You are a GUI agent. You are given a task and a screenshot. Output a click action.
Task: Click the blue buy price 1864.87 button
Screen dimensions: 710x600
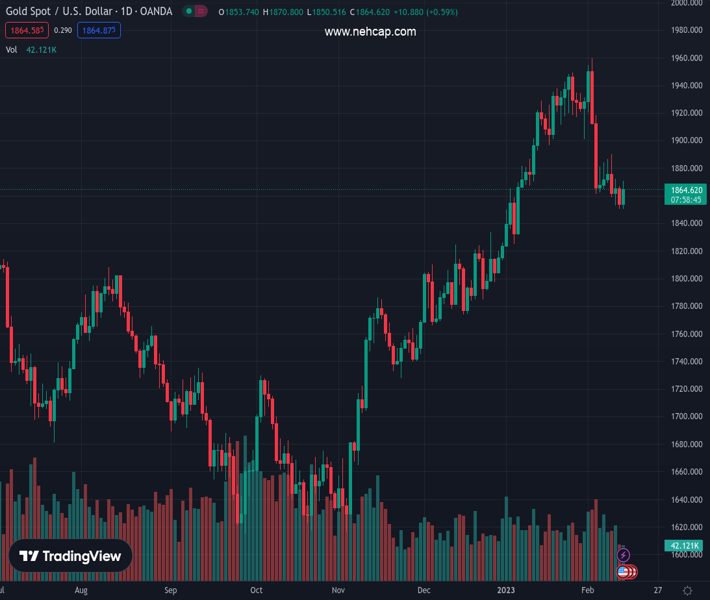(x=99, y=31)
